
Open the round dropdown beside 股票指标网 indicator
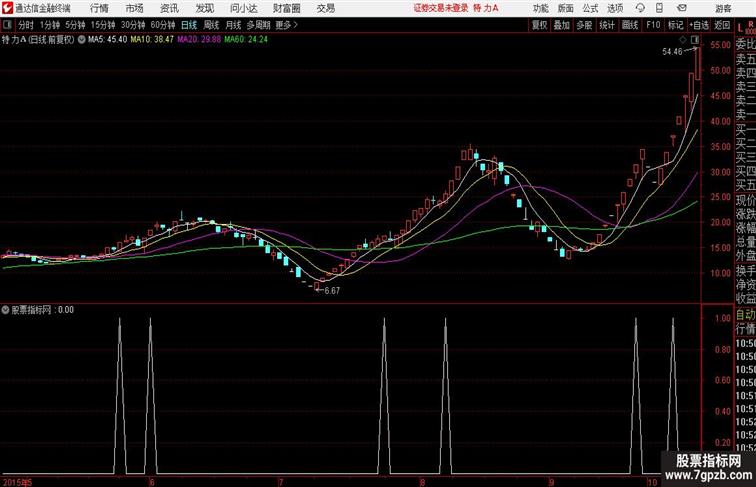[5, 310]
